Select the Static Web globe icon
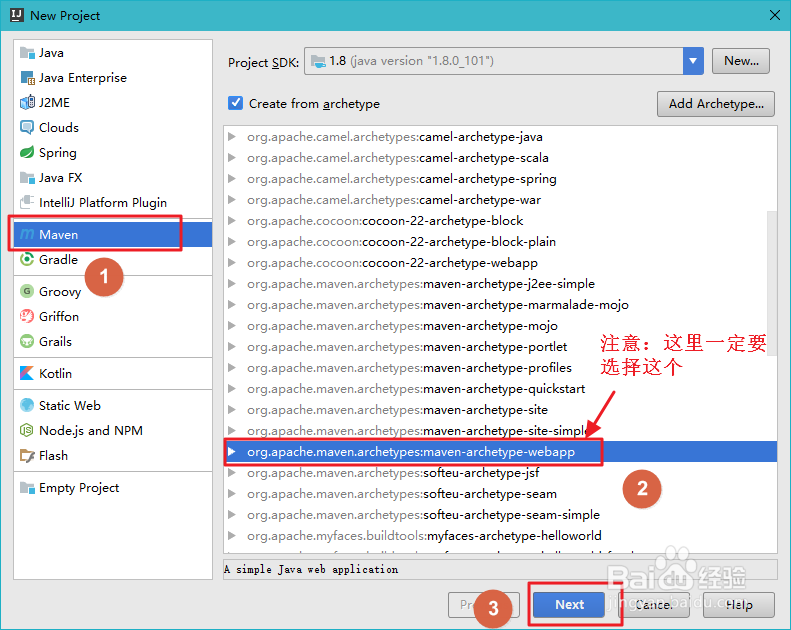The image size is (791, 630). click(x=27, y=405)
